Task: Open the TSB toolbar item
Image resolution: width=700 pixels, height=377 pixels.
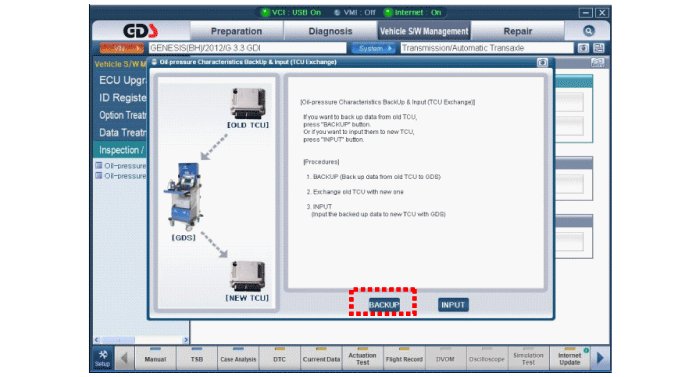Action: [197, 358]
